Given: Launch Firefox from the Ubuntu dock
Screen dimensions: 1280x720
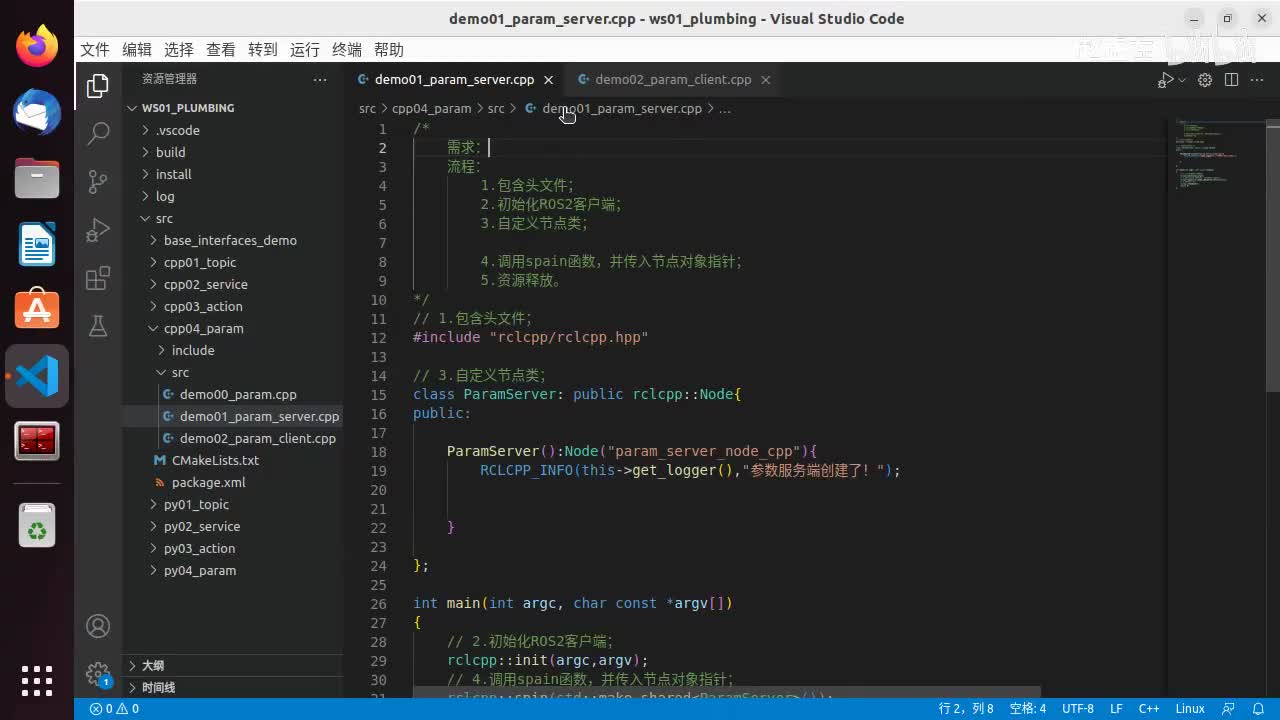Looking at the screenshot, I should pyautogui.click(x=37, y=46).
